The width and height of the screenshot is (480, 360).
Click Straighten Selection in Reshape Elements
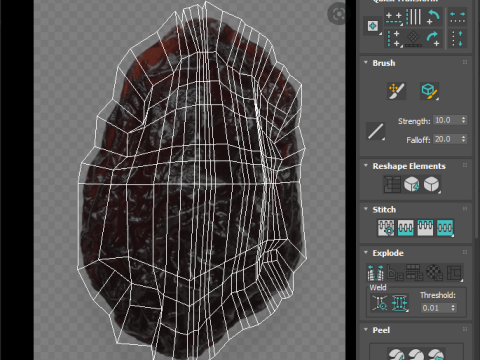[x=392, y=184]
